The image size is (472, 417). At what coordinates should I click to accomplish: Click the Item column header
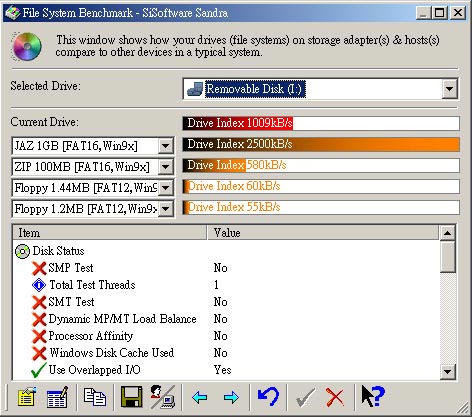tap(110, 233)
